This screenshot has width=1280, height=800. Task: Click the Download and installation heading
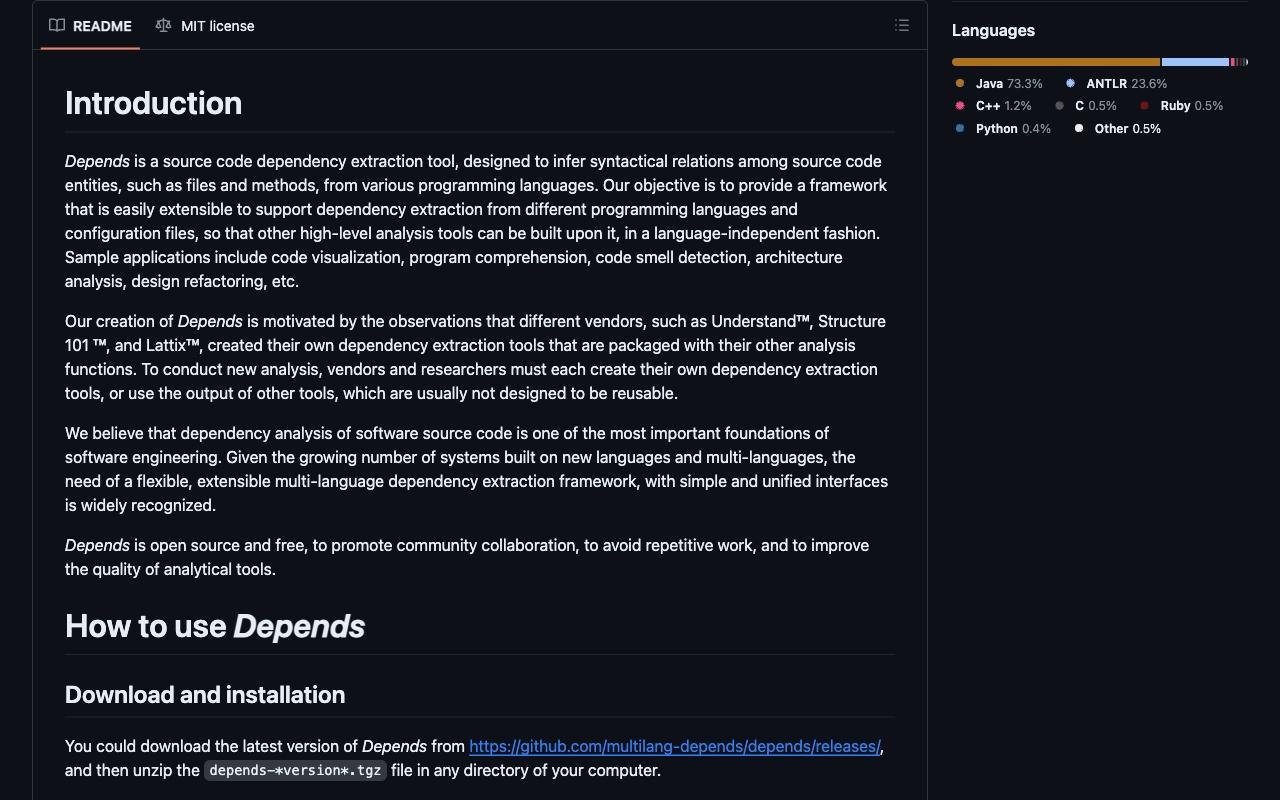(205, 695)
